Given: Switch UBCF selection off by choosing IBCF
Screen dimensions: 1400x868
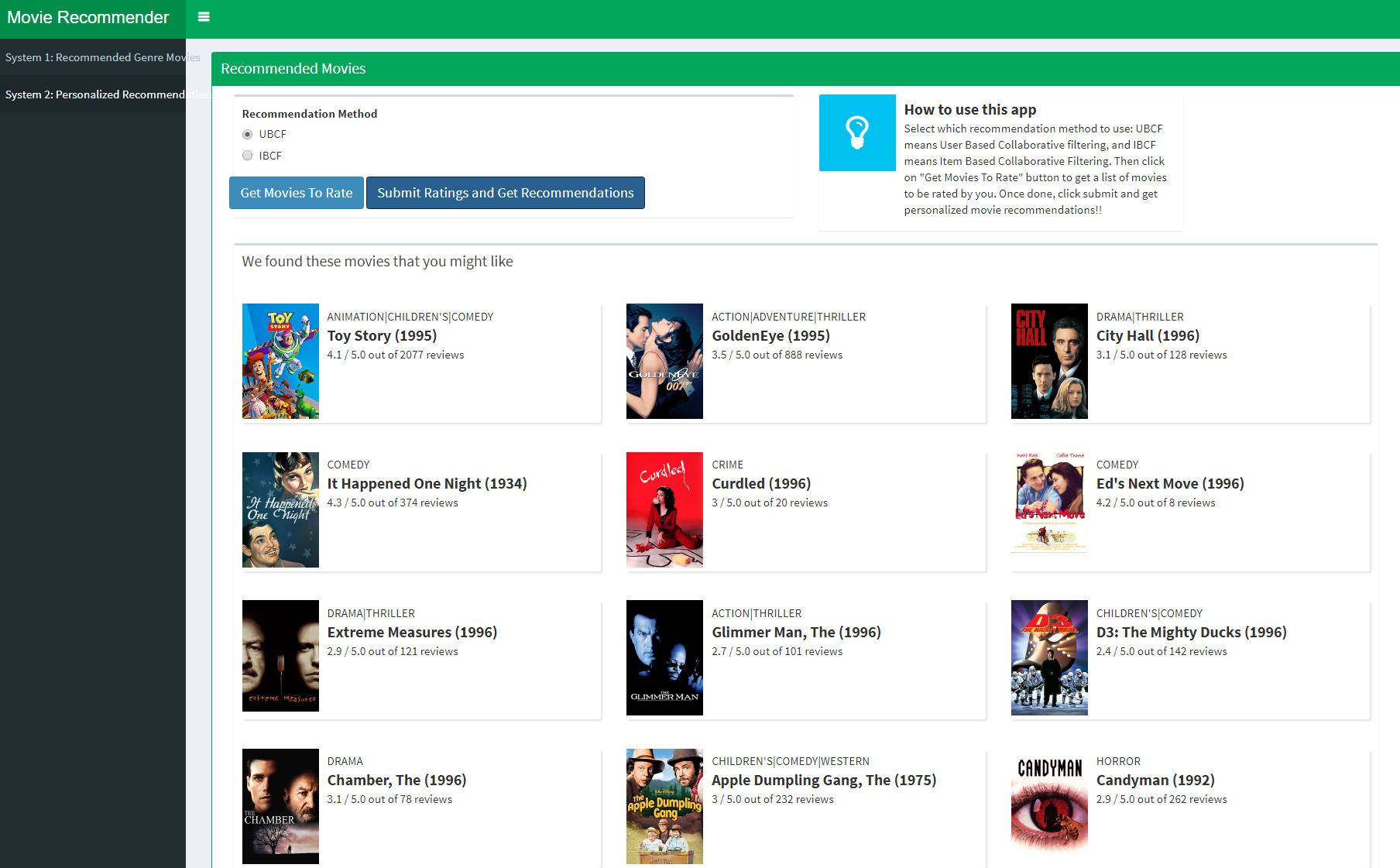Looking at the screenshot, I should [247, 156].
